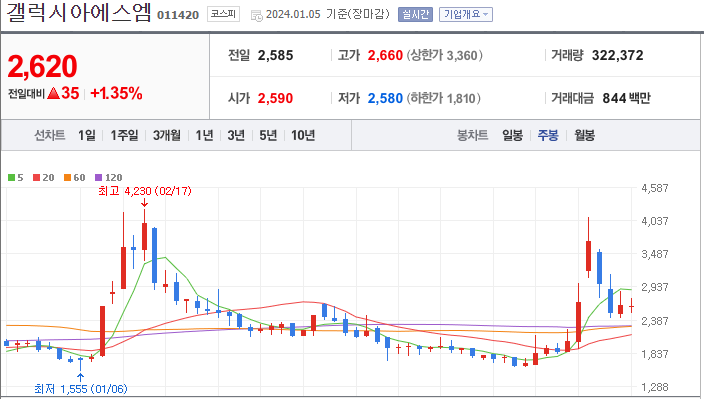Viewport: 704px width, 399px height.
Task: Click upper limit text 상한가 3,360
Action: [444, 56]
